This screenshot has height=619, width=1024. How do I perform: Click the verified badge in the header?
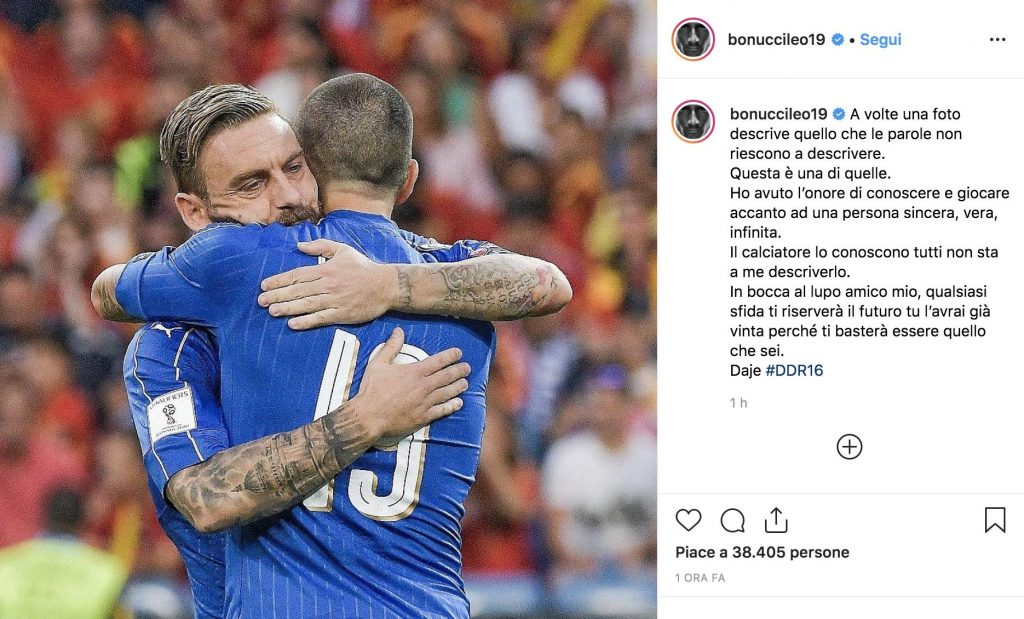pos(837,40)
